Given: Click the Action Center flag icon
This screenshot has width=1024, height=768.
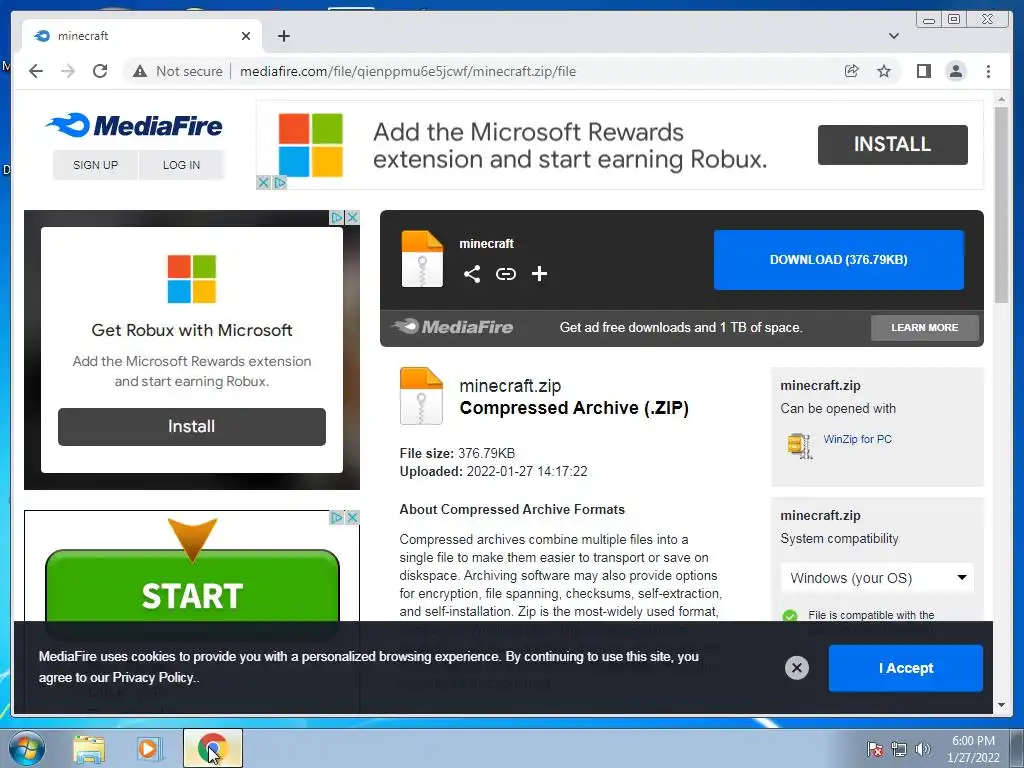Looking at the screenshot, I should (x=874, y=749).
